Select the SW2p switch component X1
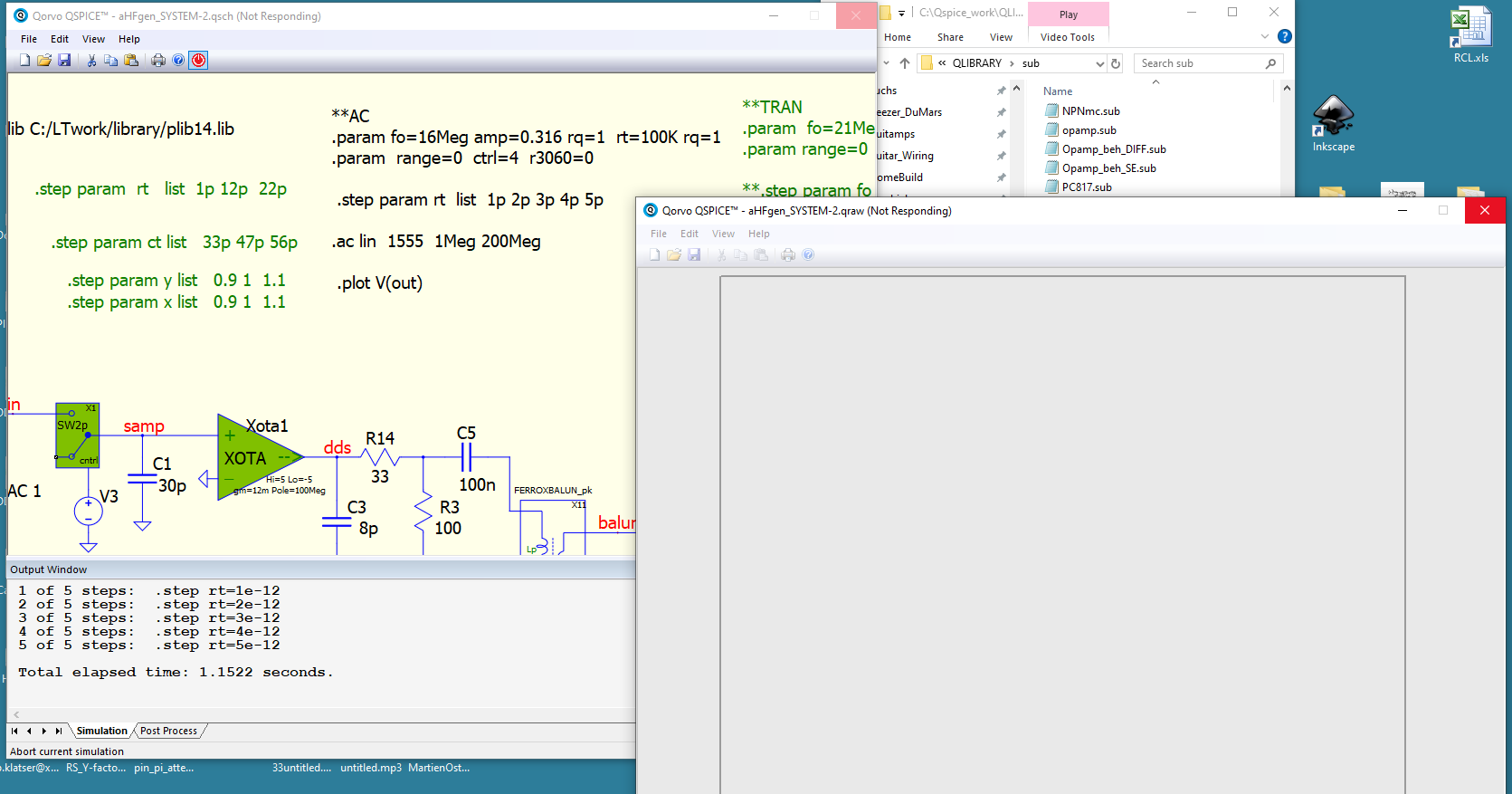The width and height of the screenshot is (1512, 794). coord(77,435)
